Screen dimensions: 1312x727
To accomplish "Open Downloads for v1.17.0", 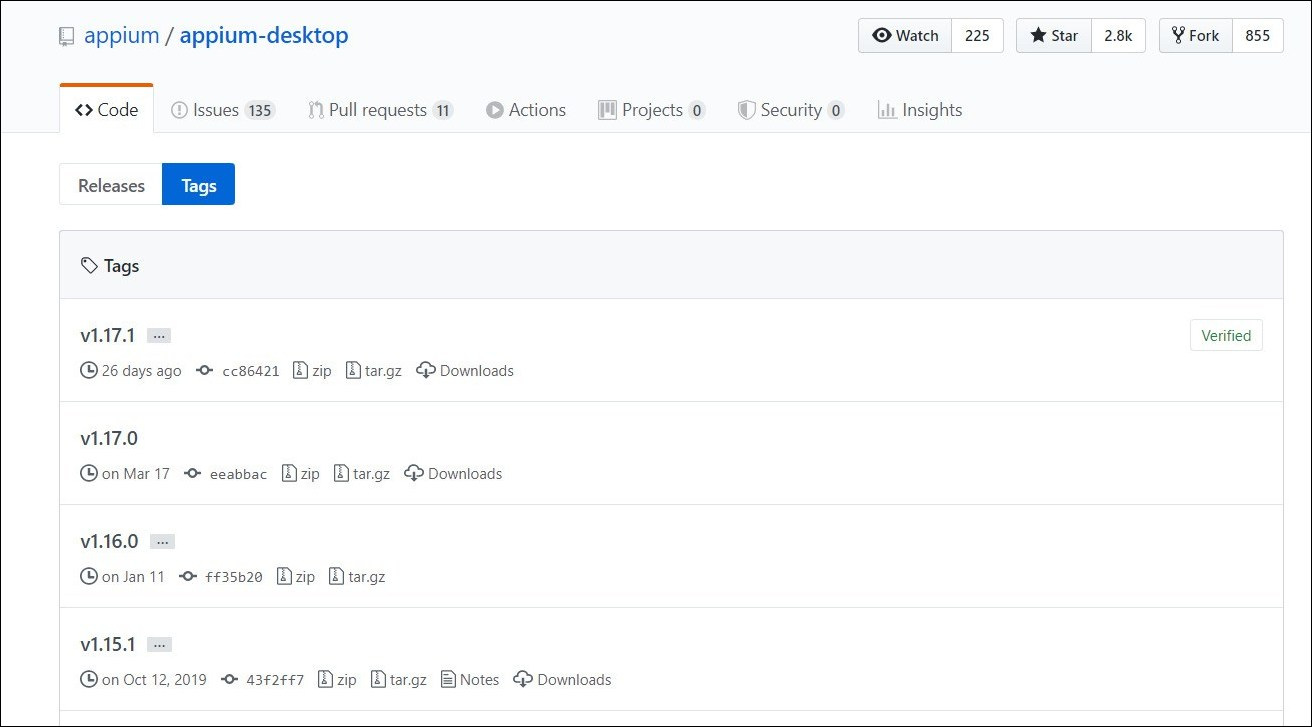I will 453,474.
